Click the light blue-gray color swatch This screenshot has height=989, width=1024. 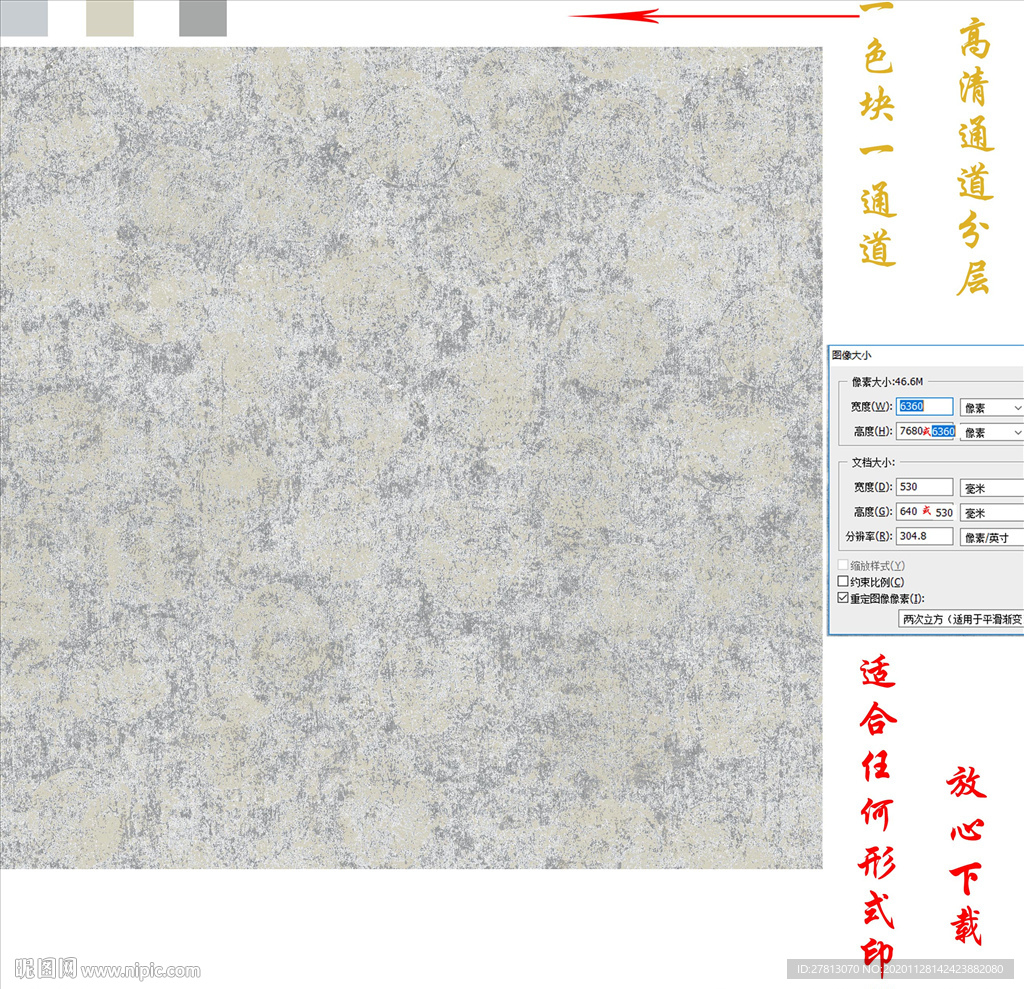[x=24, y=18]
